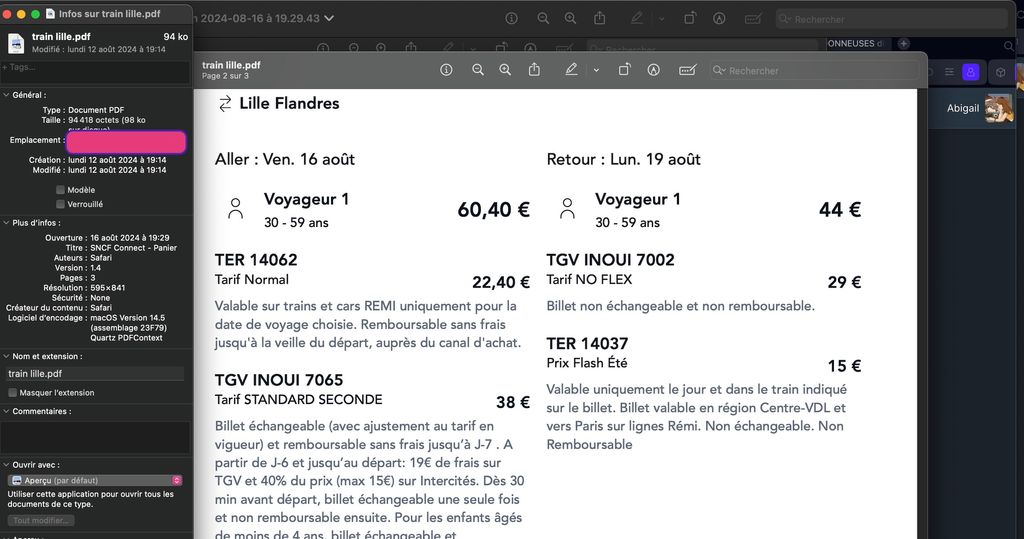The image size is (1024, 539).
Task: Select the highlight pen in train lille.pdf toolbar
Action: (571, 69)
